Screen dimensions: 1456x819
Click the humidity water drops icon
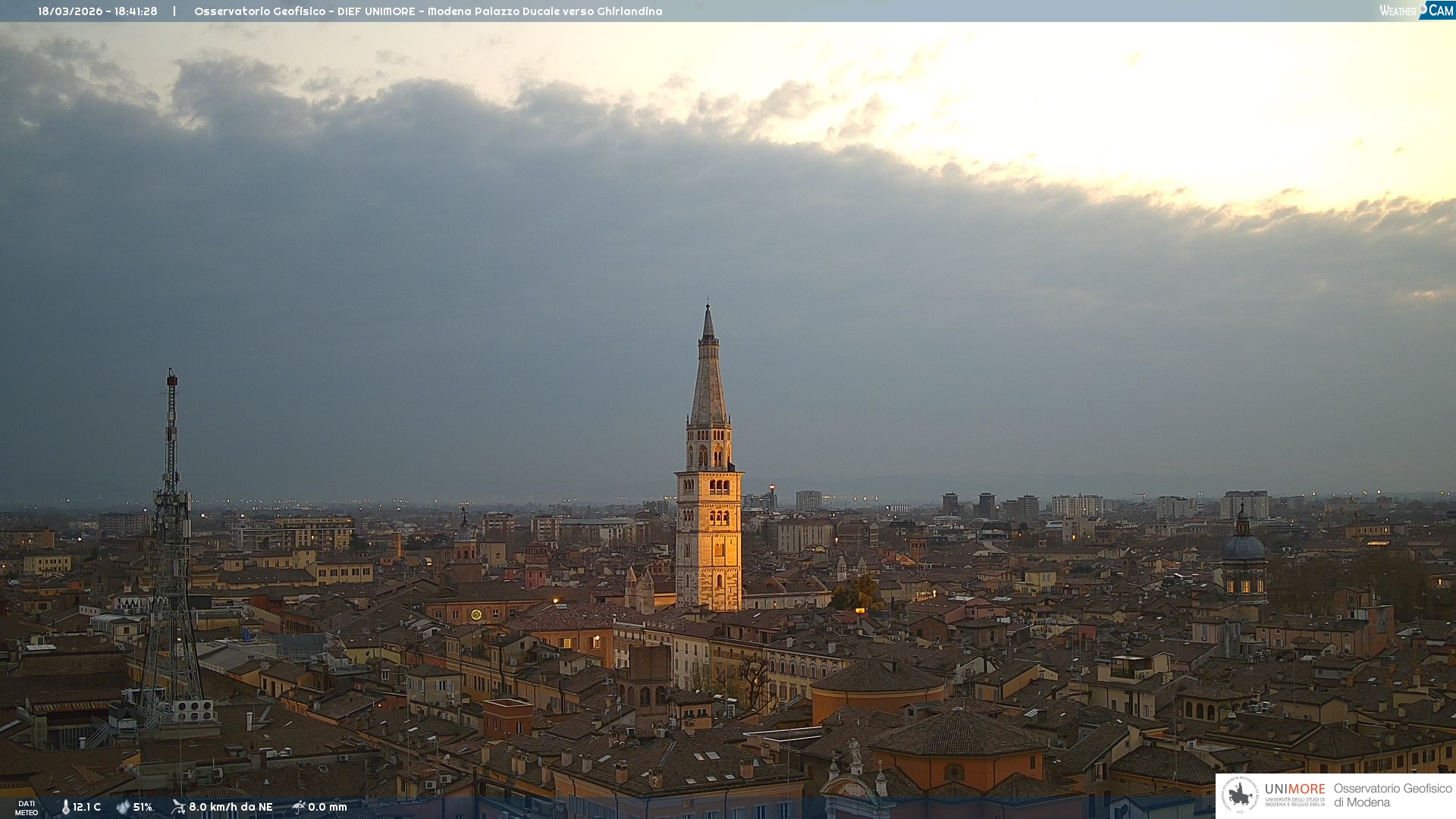click(123, 807)
